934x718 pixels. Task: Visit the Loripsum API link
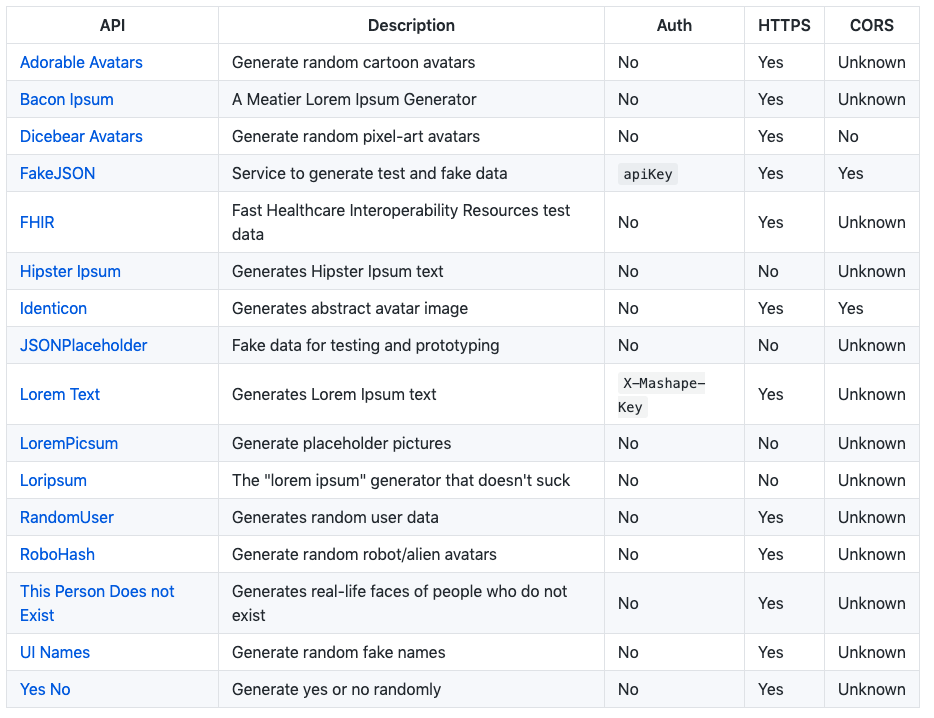coord(53,480)
